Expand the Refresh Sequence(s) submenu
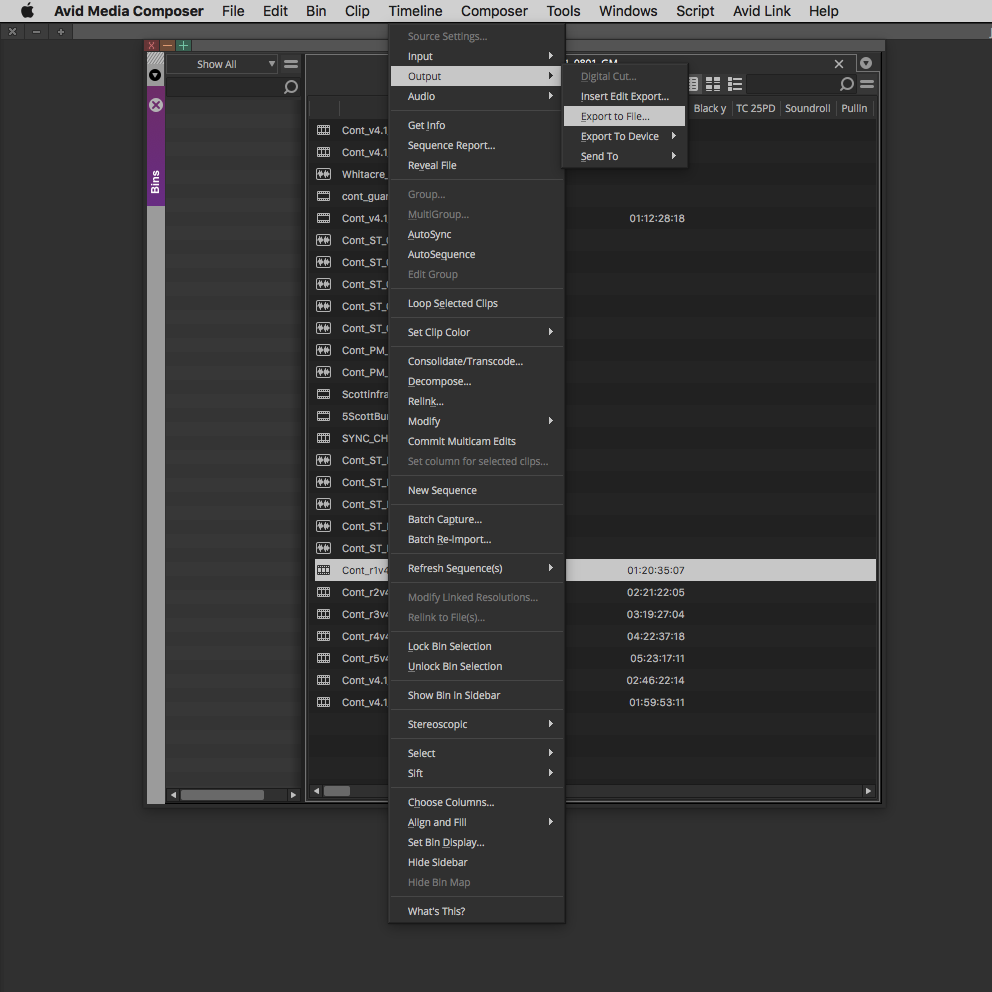 coord(477,568)
